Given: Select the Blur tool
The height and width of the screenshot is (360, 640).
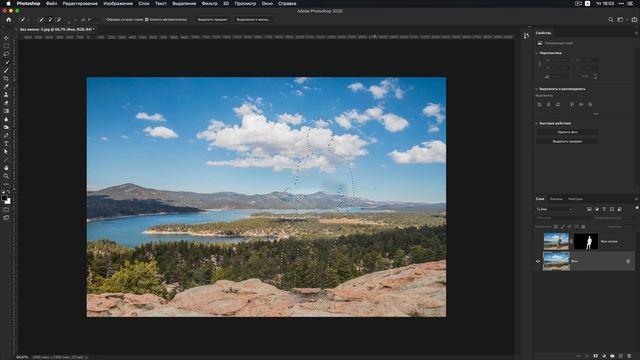Looking at the screenshot, I should click(6, 119).
